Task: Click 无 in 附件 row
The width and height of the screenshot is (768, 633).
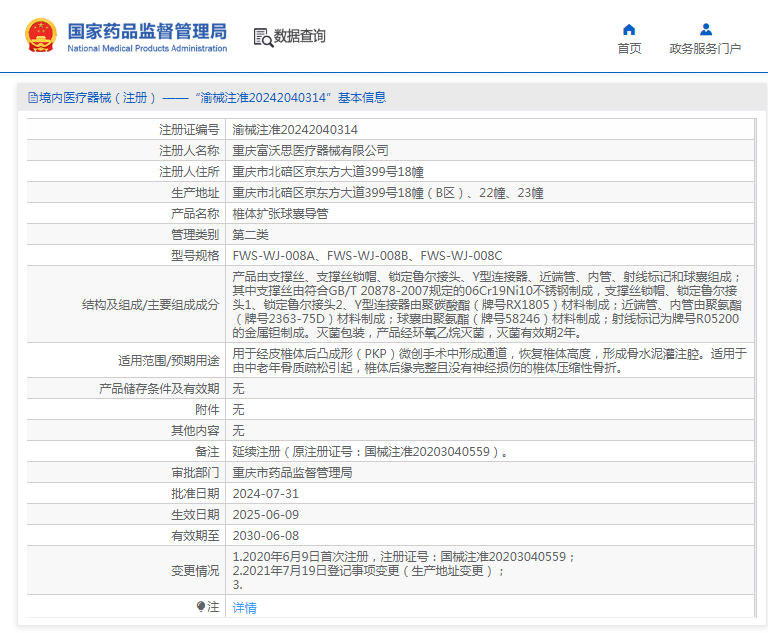Action: click(238, 410)
